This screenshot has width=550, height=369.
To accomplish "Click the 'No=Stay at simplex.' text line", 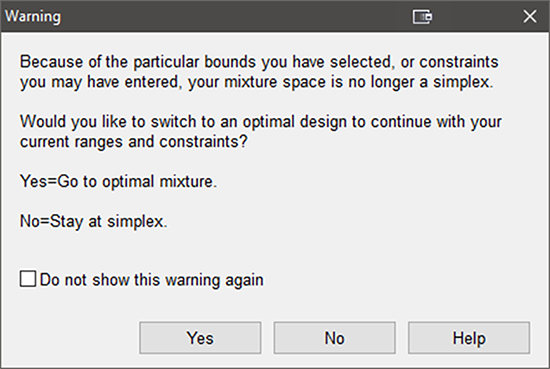I will (94, 221).
